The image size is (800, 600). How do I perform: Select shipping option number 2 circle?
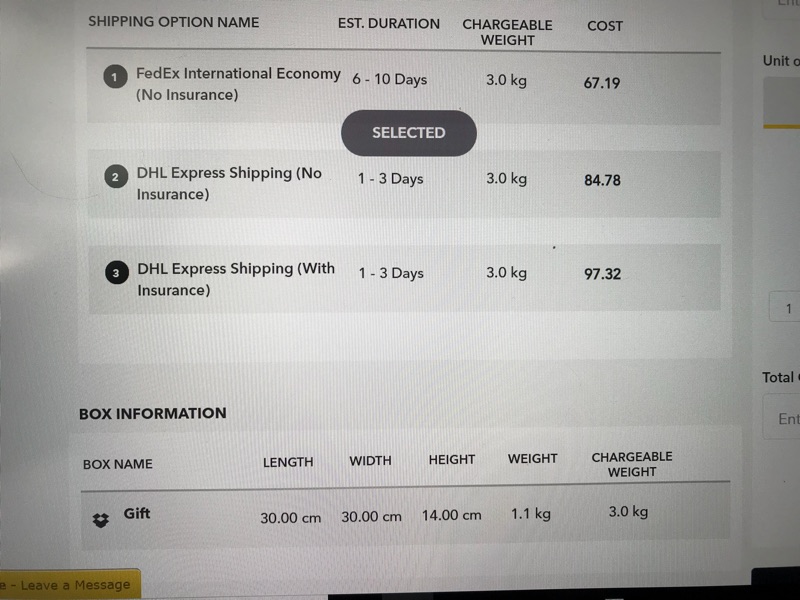point(116,177)
